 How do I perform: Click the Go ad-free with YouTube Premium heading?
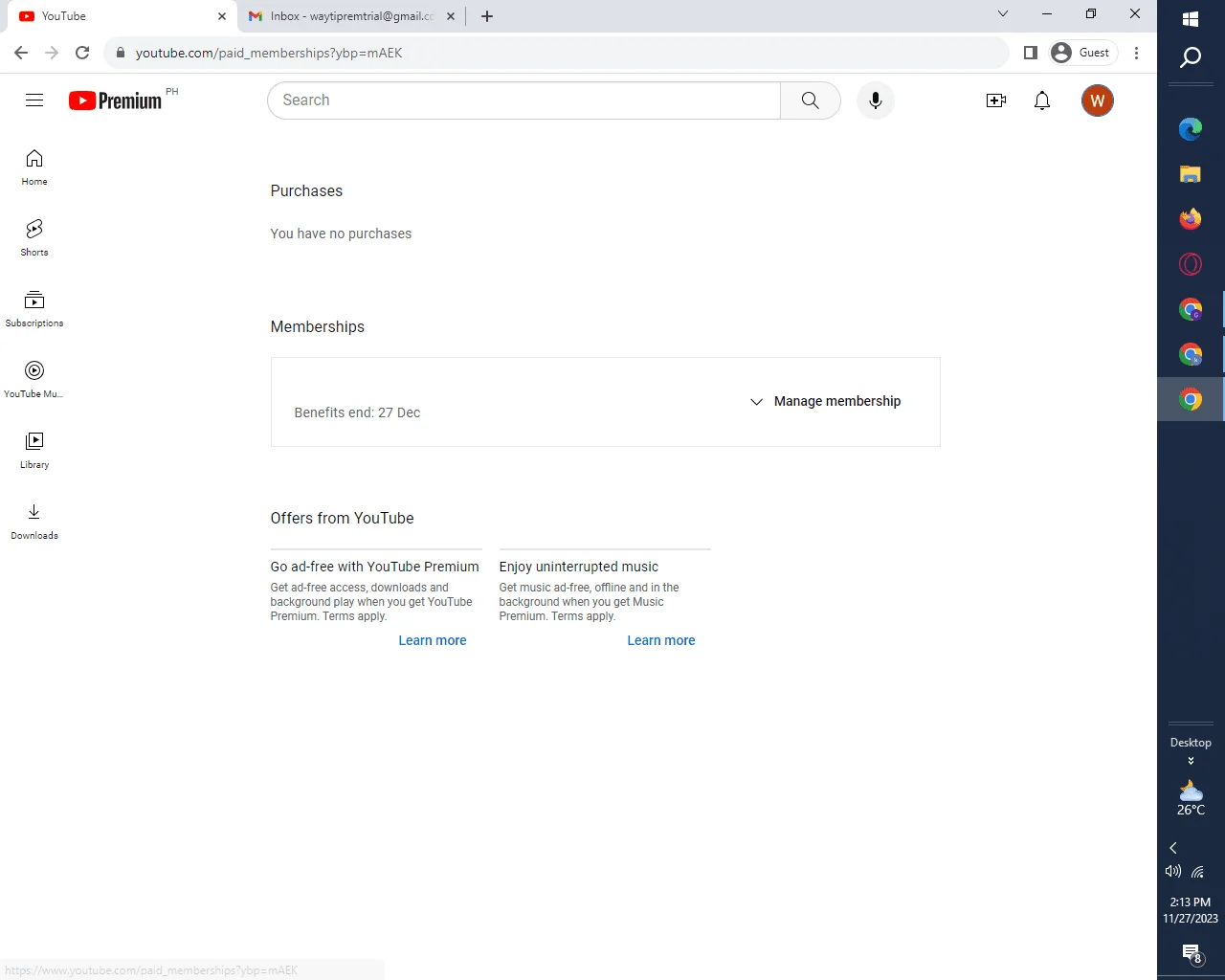point(374,567)
